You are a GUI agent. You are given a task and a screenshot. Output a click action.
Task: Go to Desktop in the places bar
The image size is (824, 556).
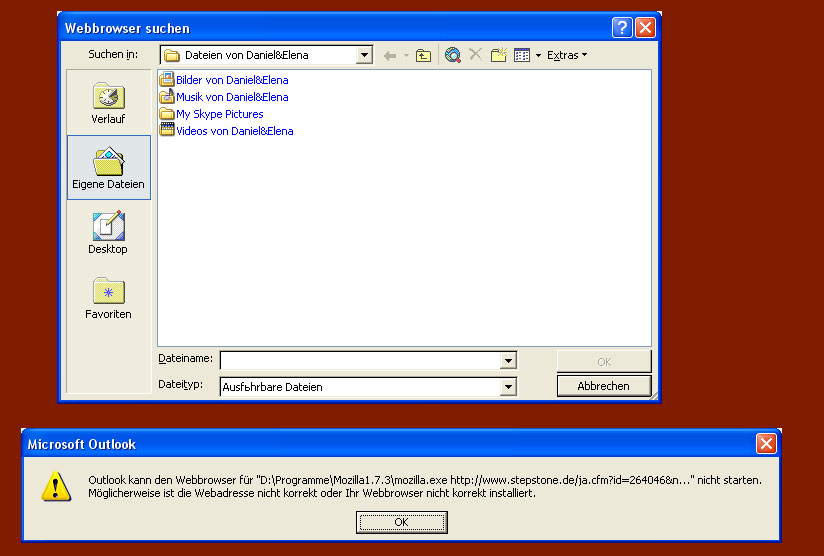point(108,233)
